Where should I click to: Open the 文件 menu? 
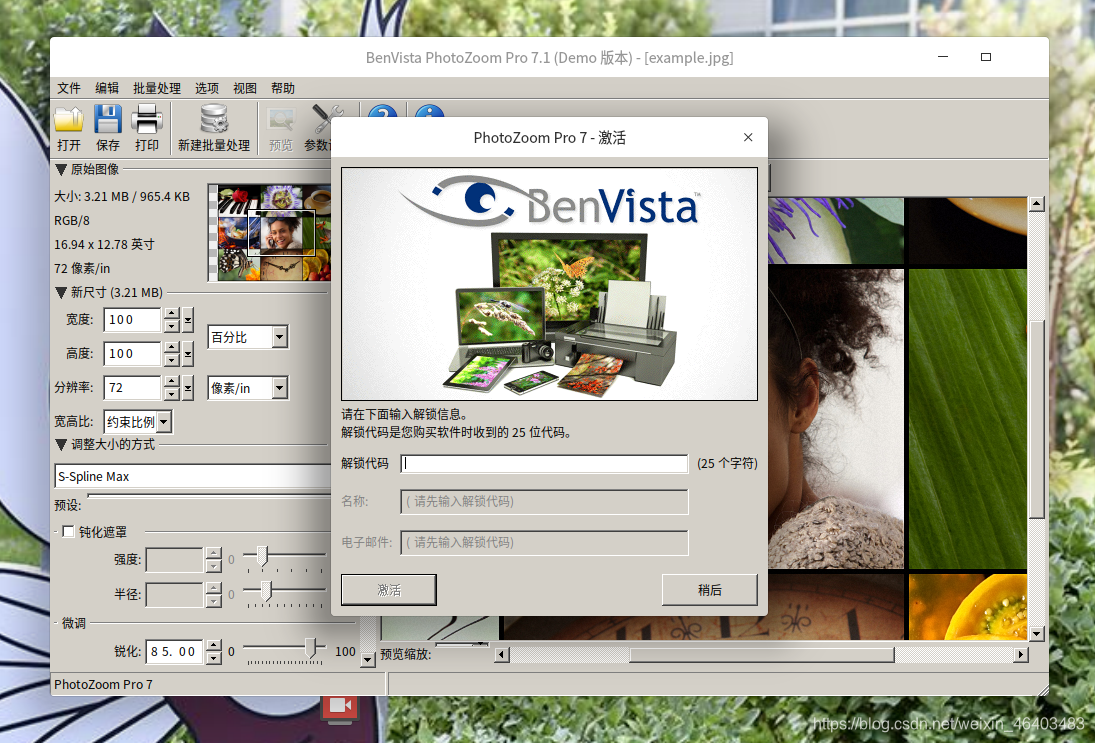coord(68,88)
